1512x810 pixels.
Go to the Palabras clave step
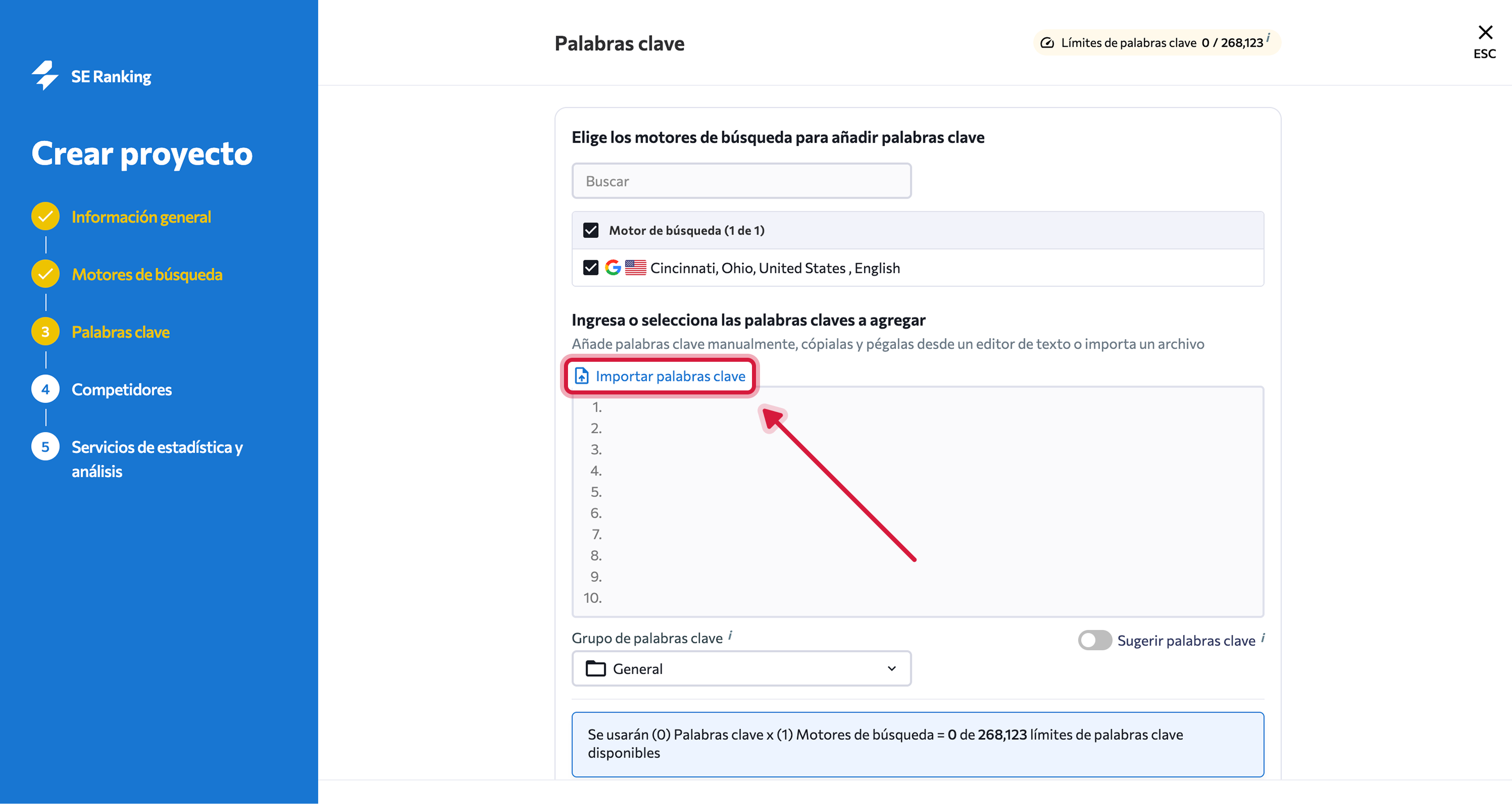(x=120, y=332)
